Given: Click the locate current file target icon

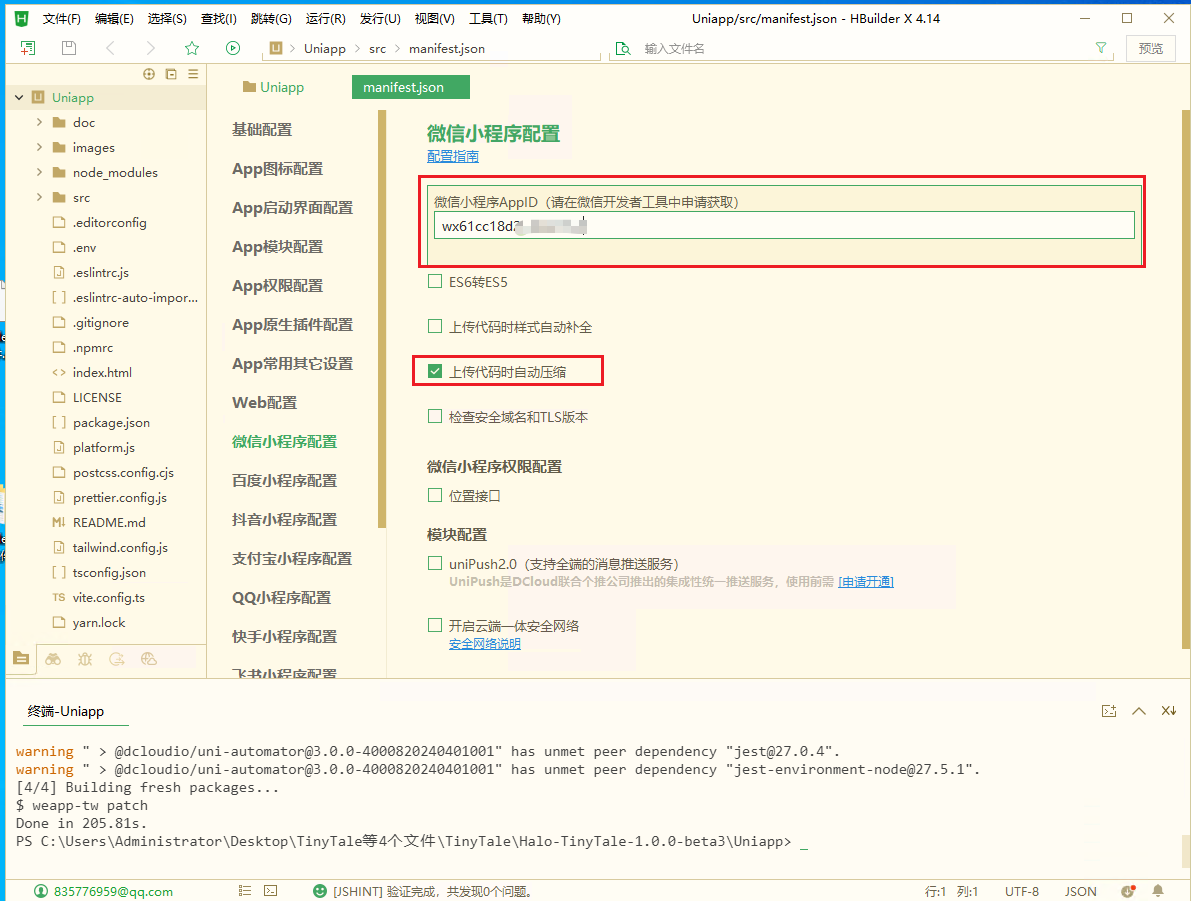Looking at the screenshot, I should [149, 74].
